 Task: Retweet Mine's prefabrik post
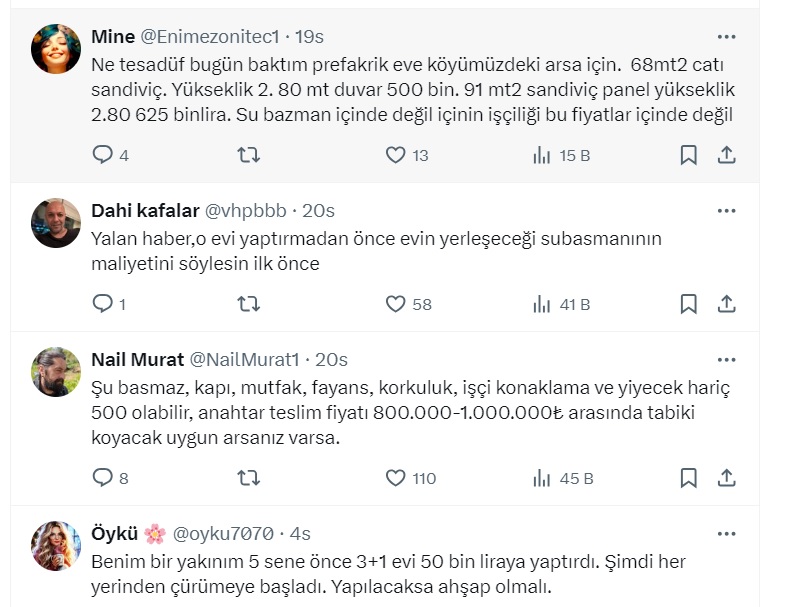coord(248,155)
